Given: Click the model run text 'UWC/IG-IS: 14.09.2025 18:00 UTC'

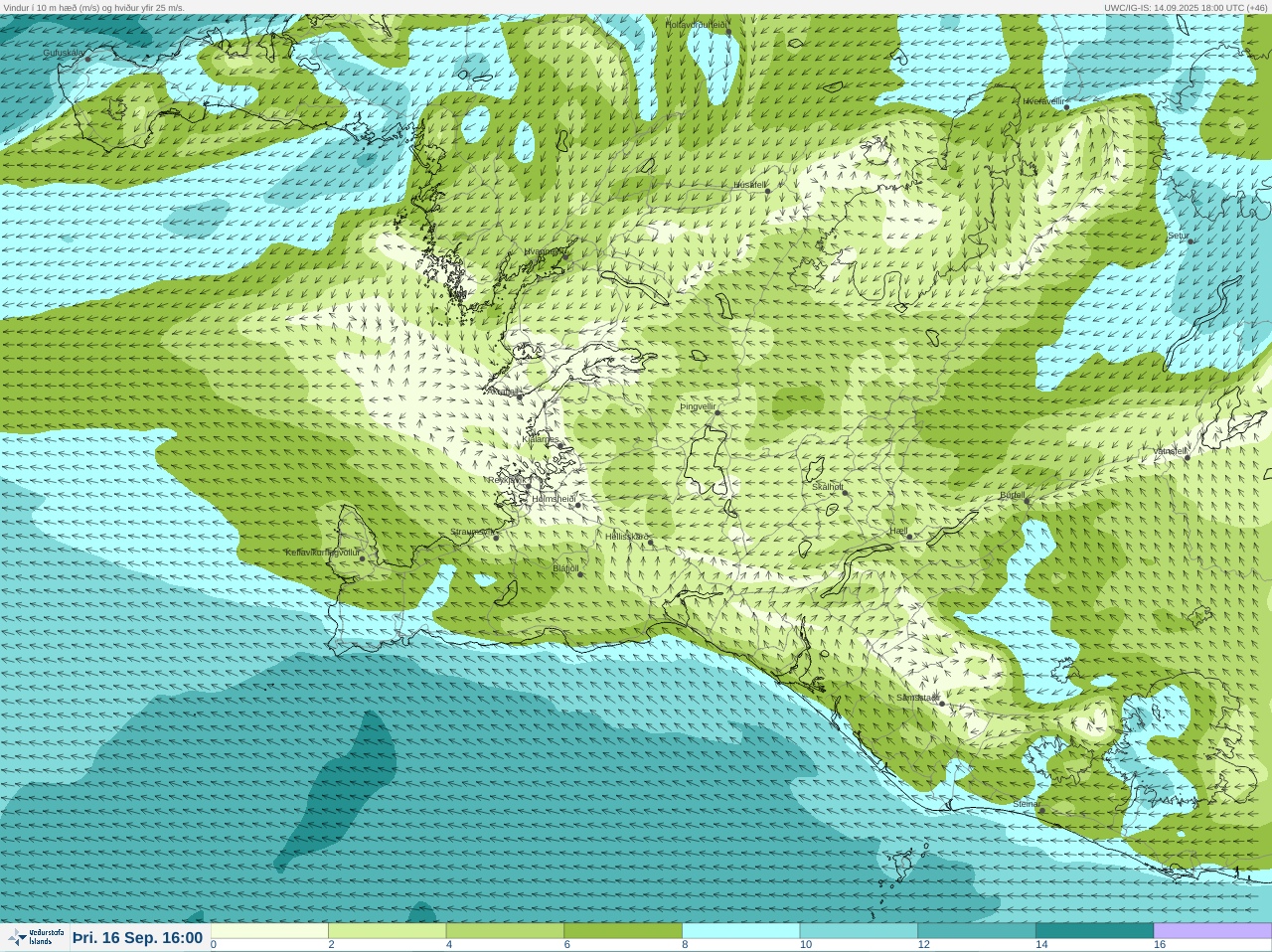Looking at the screenshot, I should point(1175,7).
